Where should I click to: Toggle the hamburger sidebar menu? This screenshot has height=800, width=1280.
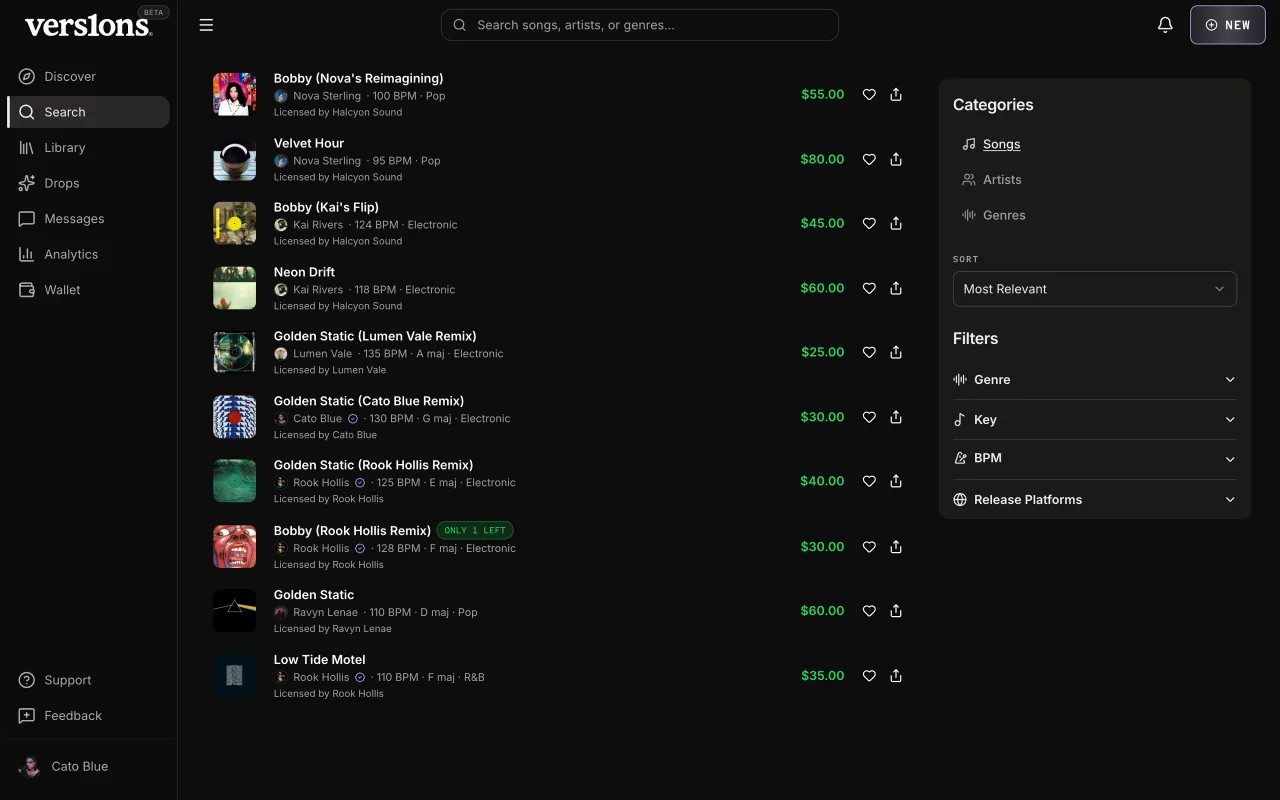coord(206,25)
